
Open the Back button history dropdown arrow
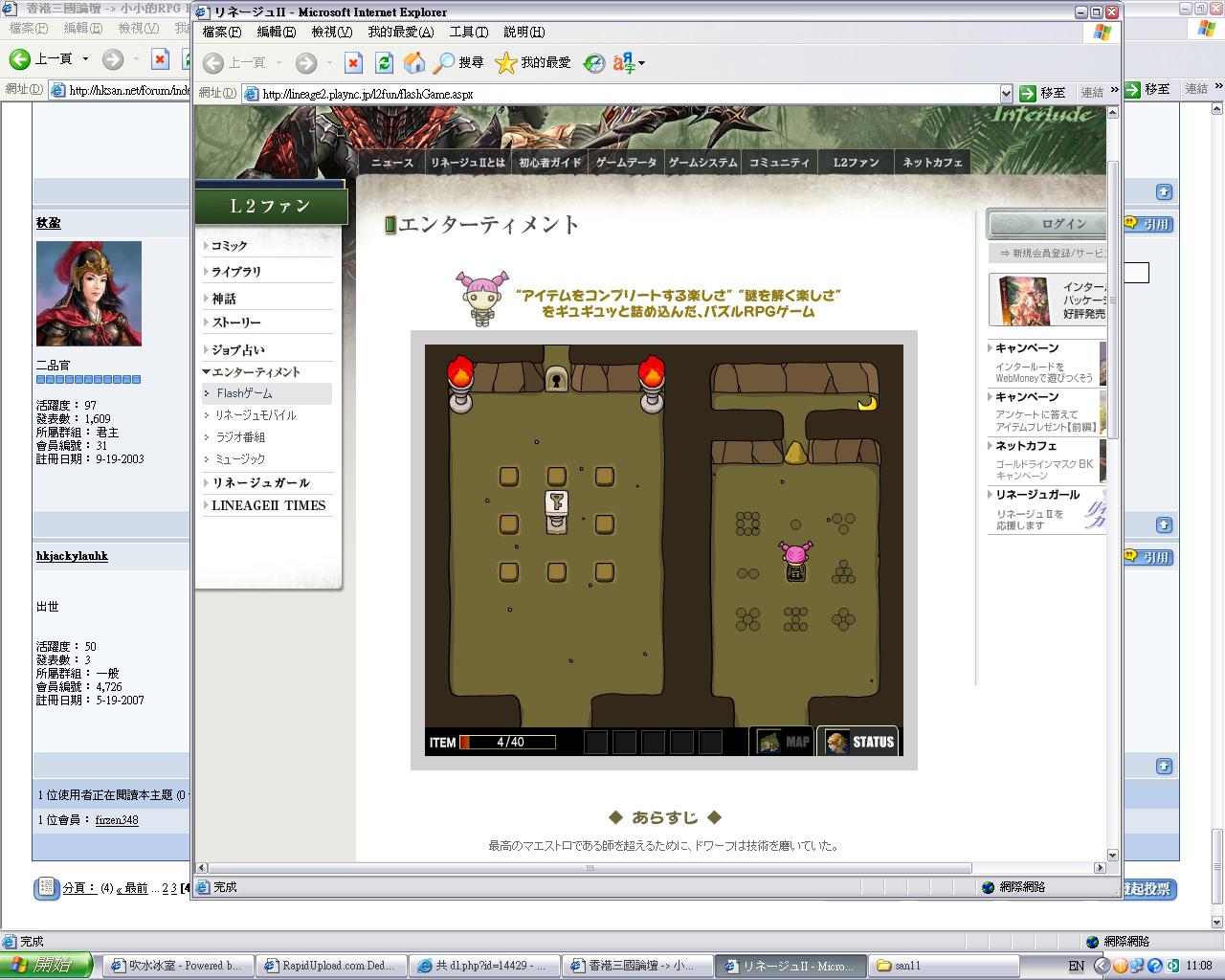coord(278,63)
